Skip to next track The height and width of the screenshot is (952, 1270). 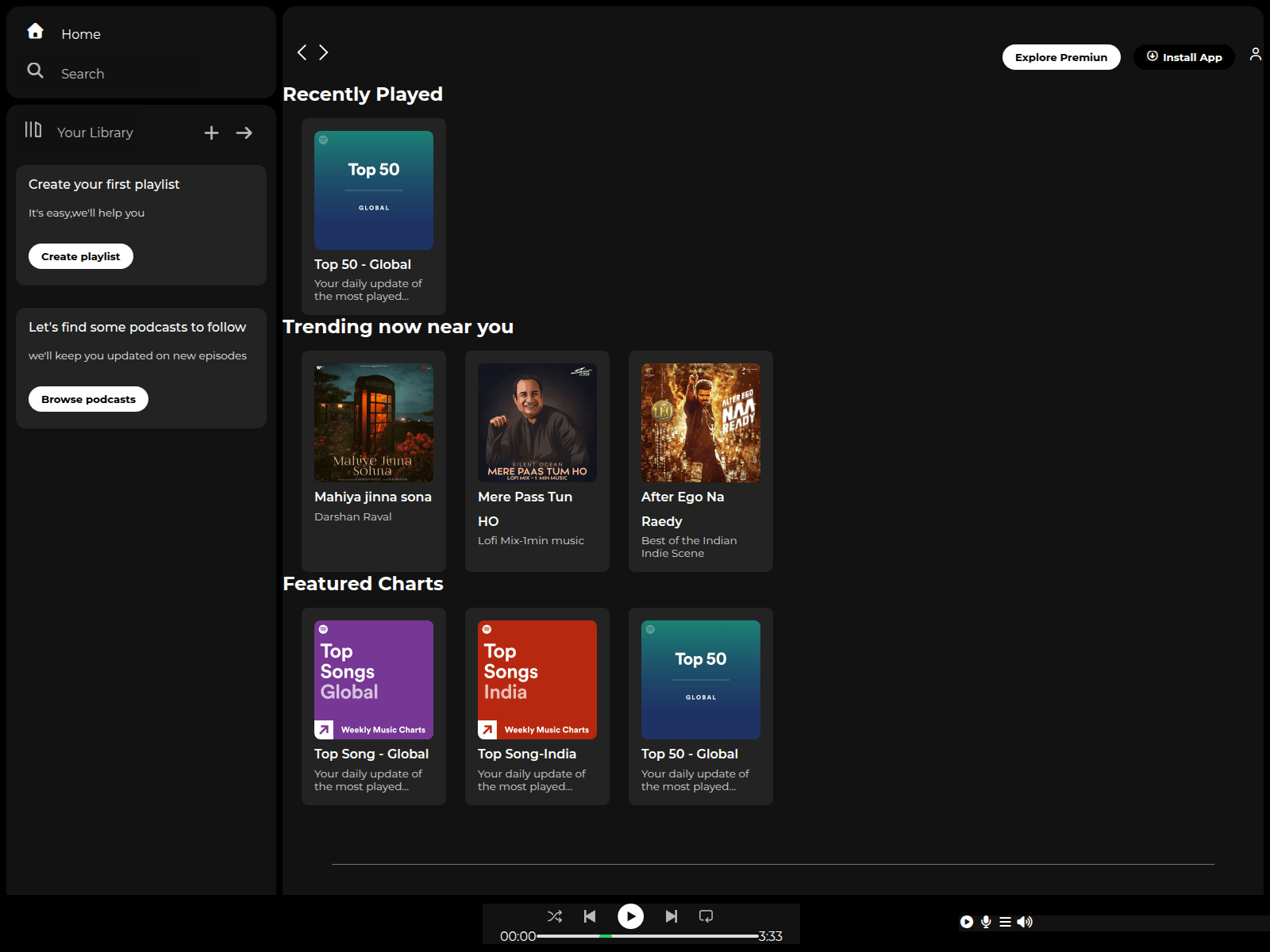(672, 916)
